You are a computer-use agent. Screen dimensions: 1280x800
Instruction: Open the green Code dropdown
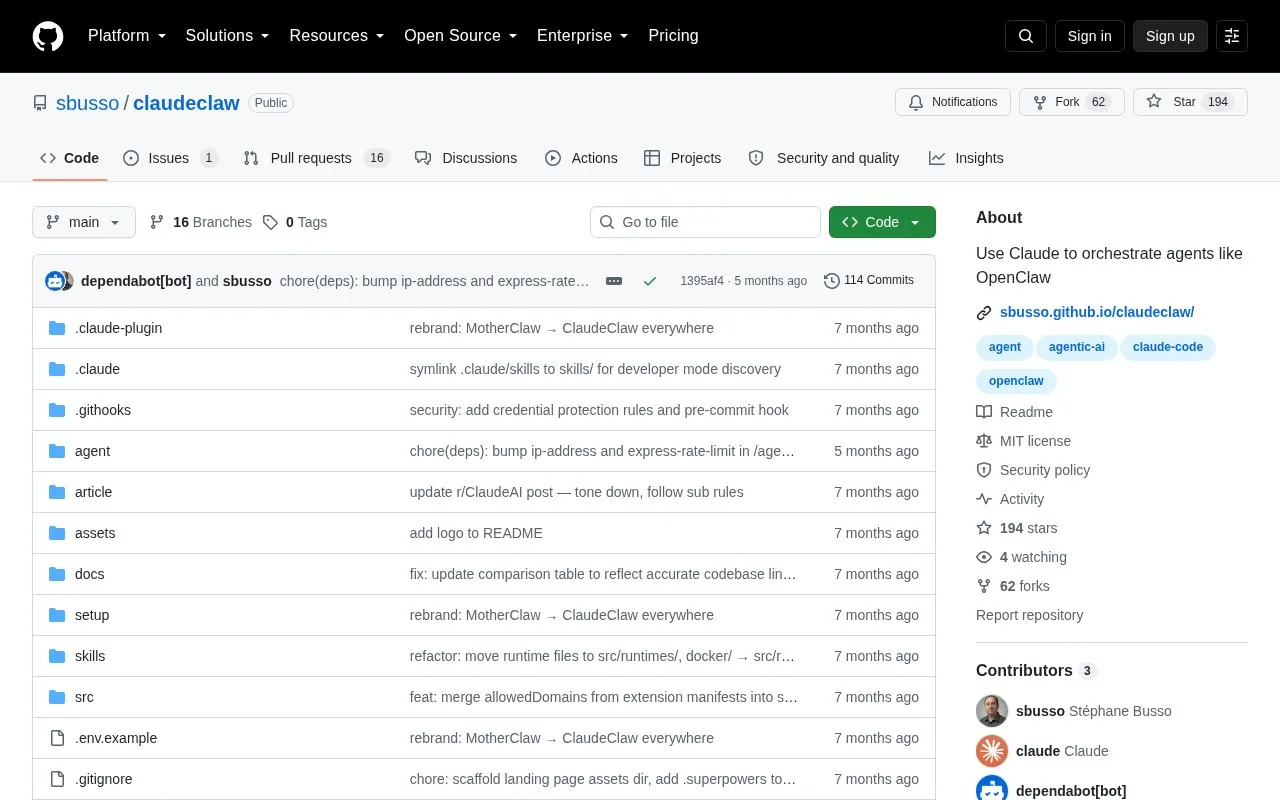point(882,222)
